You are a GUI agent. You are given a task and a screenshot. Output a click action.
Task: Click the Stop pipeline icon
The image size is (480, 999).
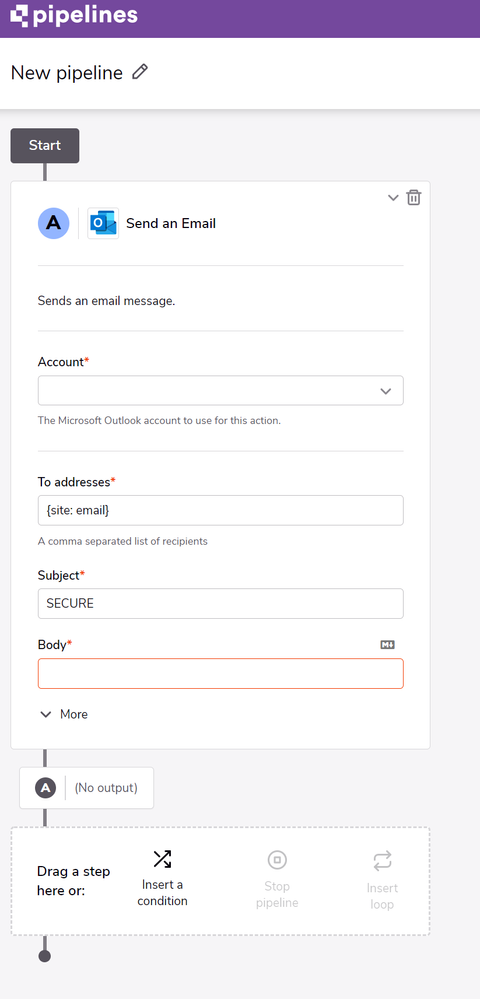(277, 860)
